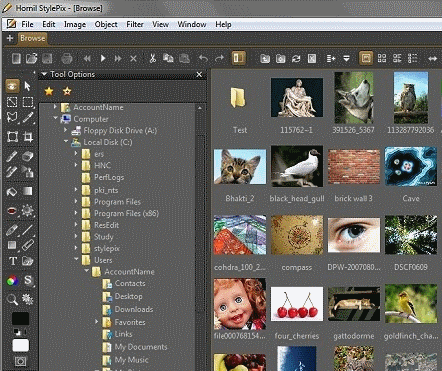
Task: Click the filled star favorites icon
Action: (x=49, y=91)
